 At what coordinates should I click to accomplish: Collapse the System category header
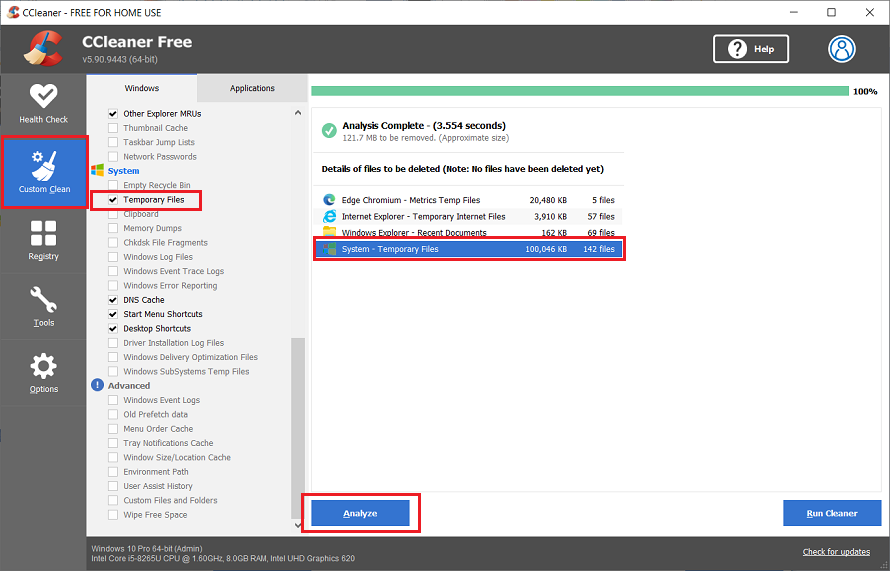[x=123, y=171]
